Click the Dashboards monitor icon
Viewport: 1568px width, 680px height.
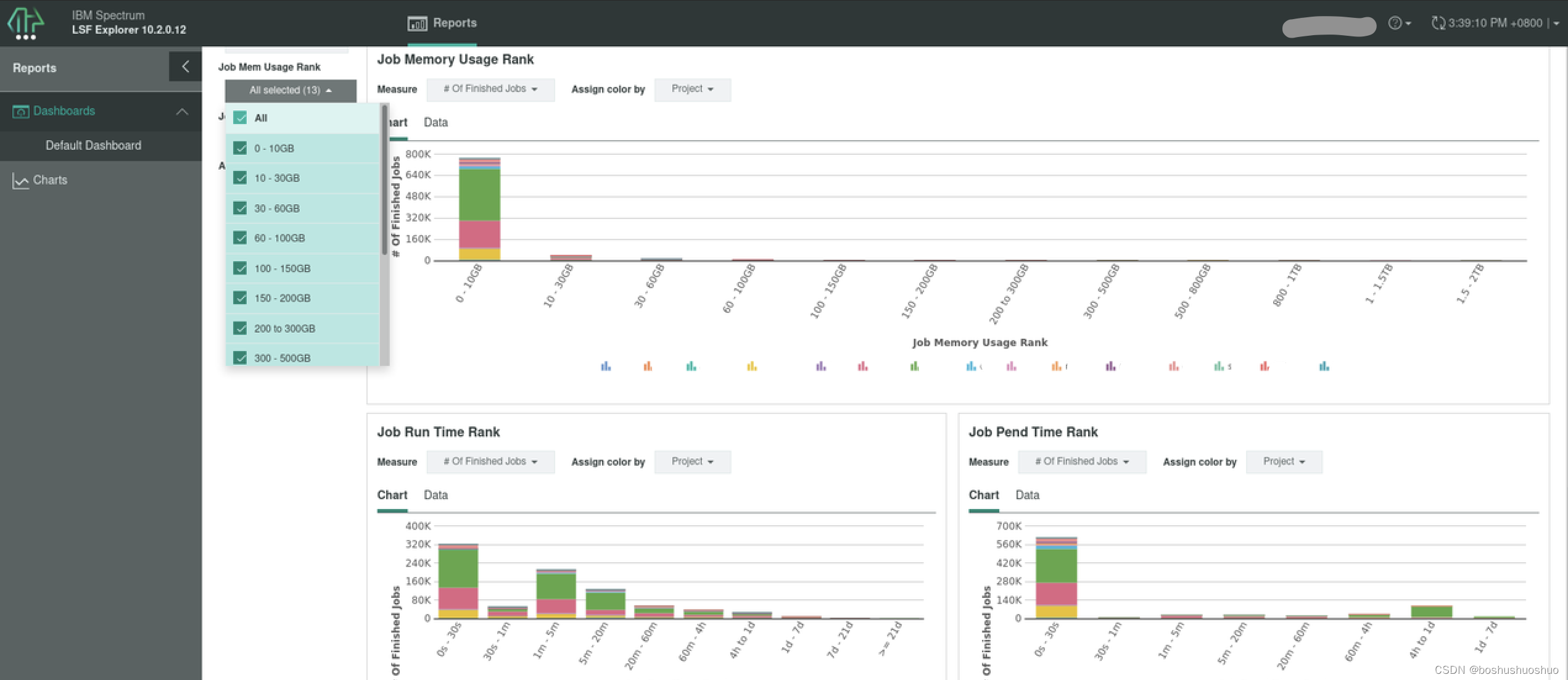click(20, 112)
